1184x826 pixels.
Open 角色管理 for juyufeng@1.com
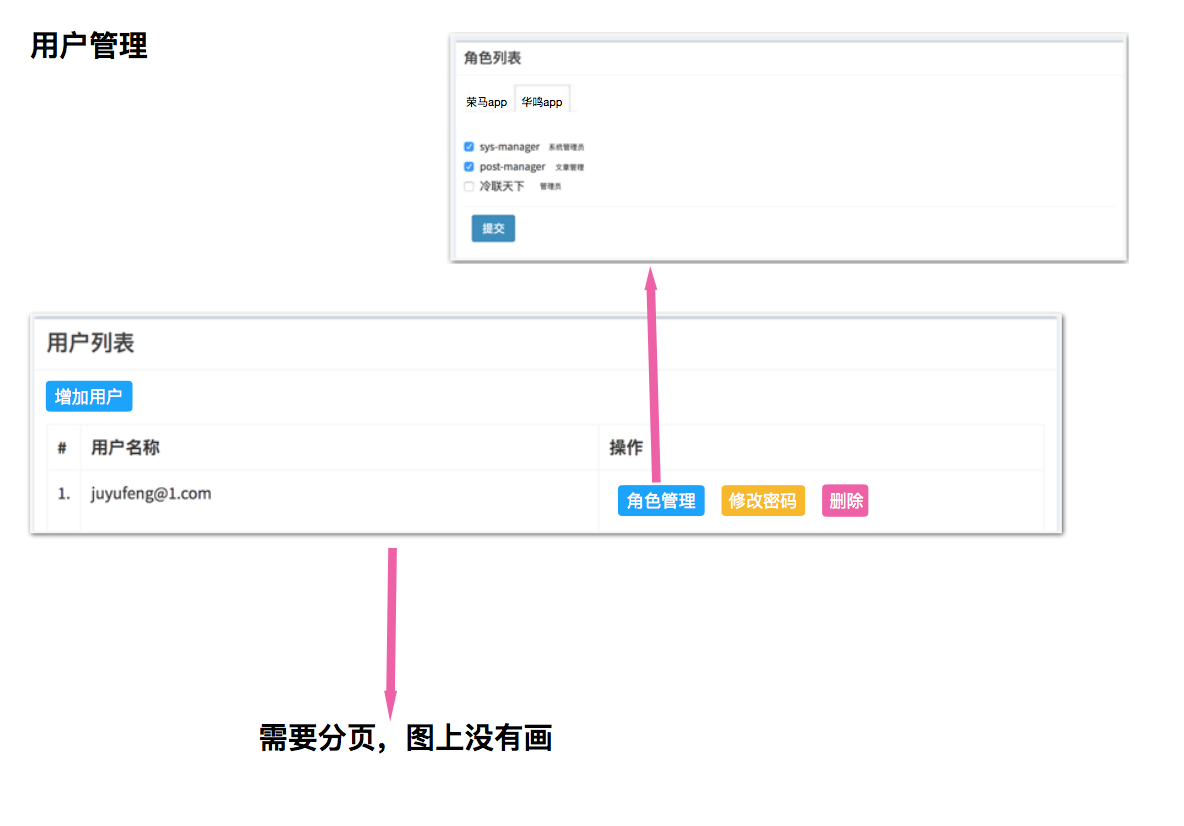coord(661,501)
